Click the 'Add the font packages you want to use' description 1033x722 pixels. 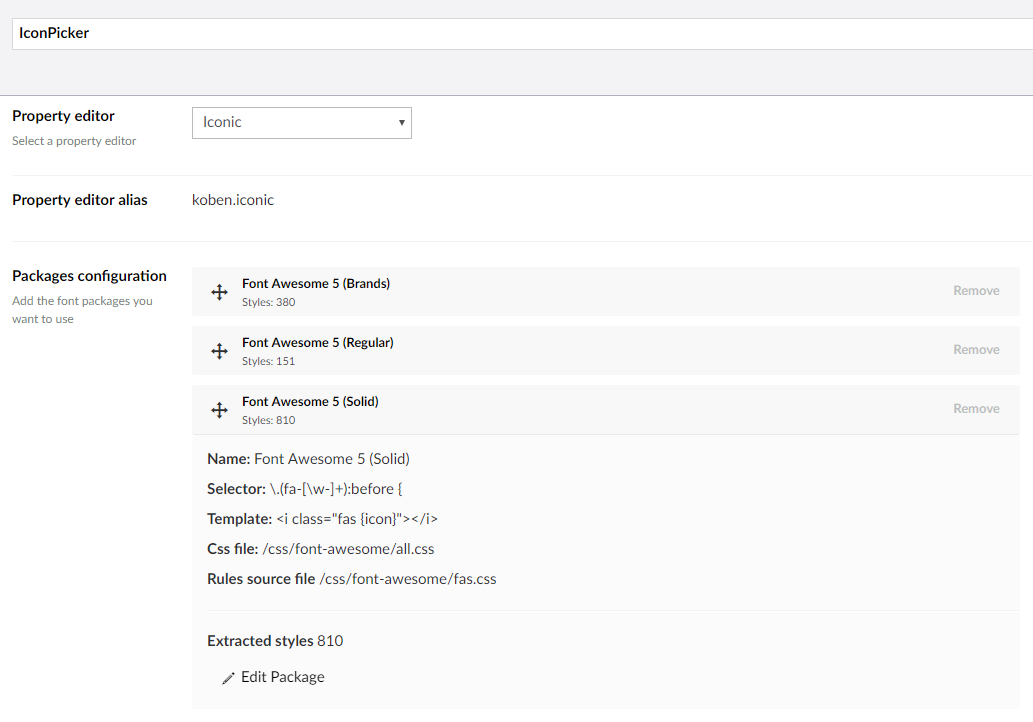coord(82,310)
